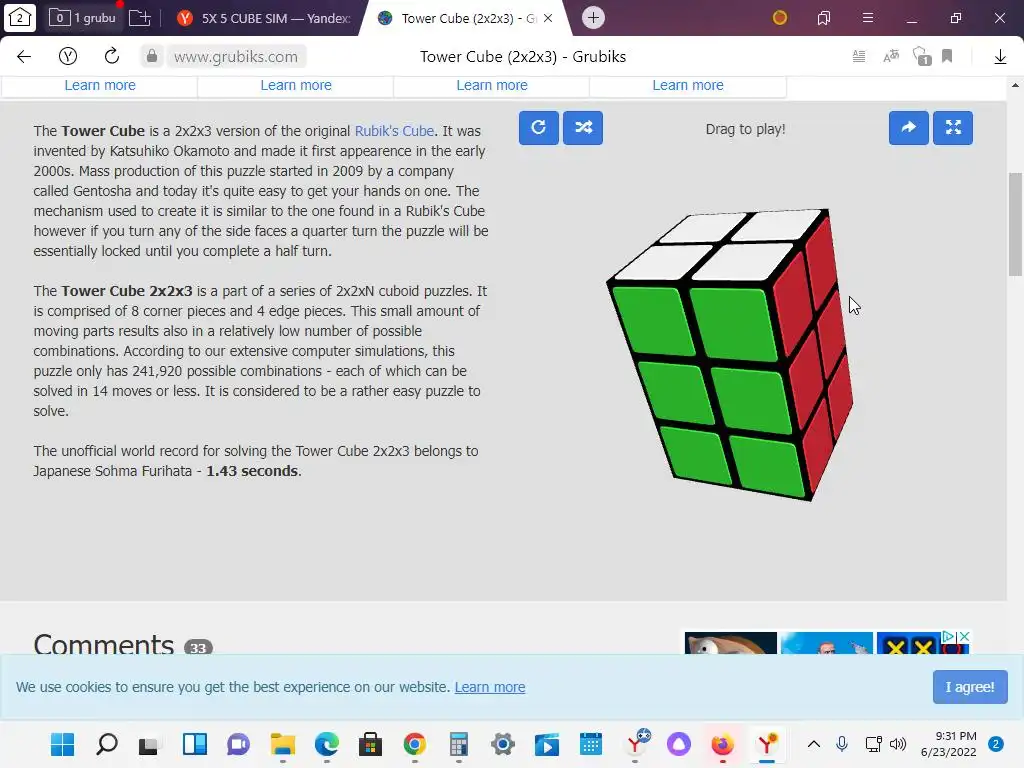
Task: Reload the Grubiks page
Action: click(112, 56)
